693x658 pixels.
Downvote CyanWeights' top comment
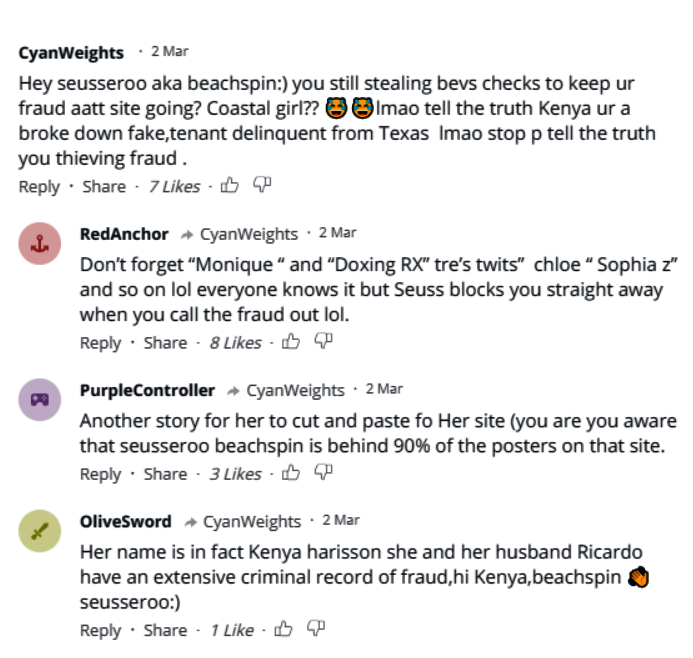click(x=262, y=185)
